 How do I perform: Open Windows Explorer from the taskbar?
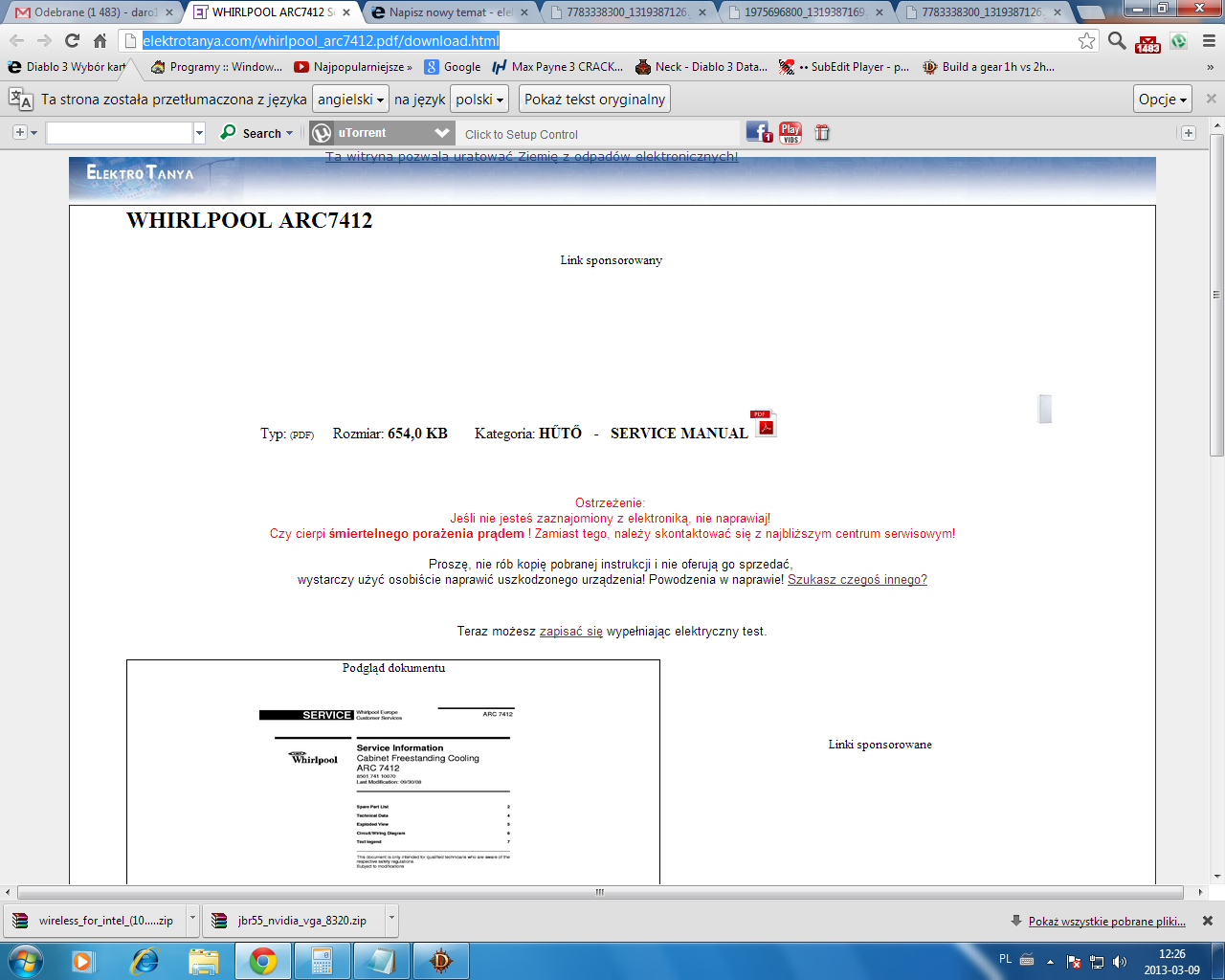204,961
